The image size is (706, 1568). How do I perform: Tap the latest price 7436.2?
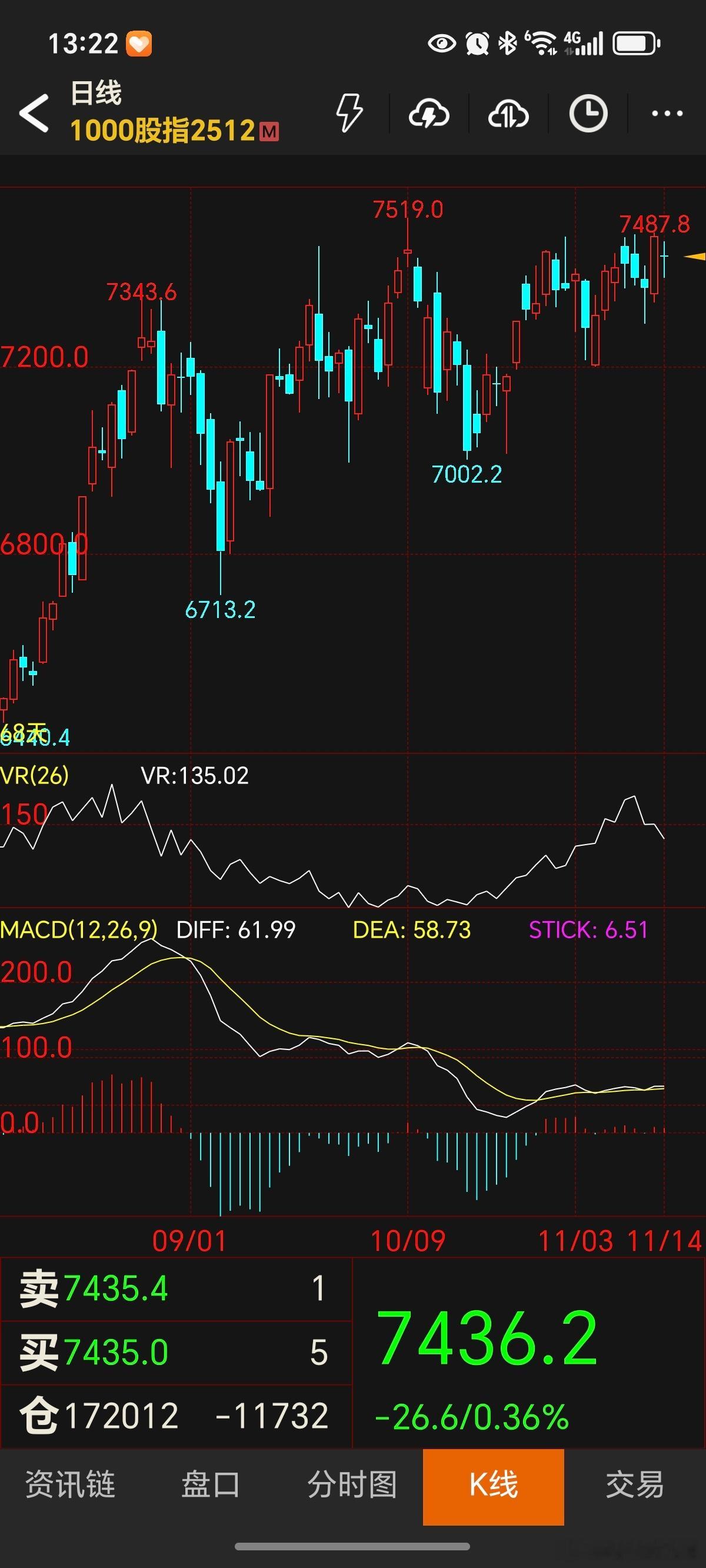click(487, 1338)
